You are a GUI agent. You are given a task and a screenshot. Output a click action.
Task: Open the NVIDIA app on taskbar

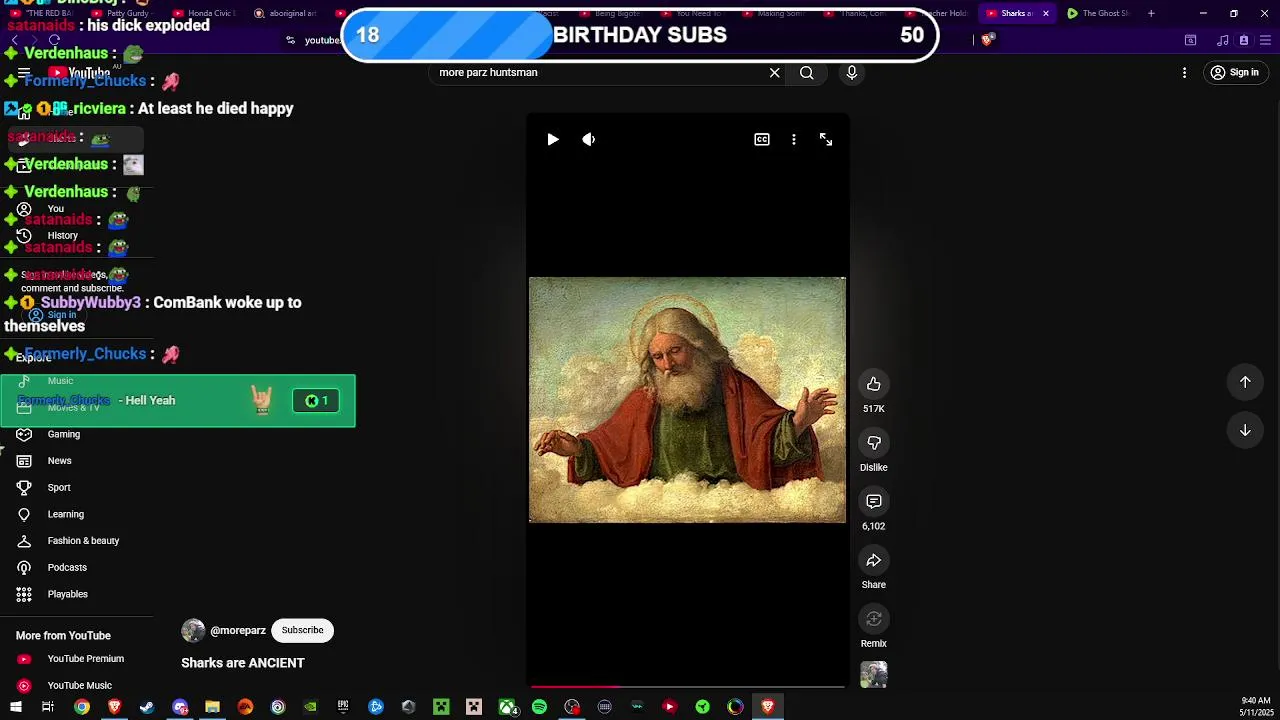coord(310,707)
